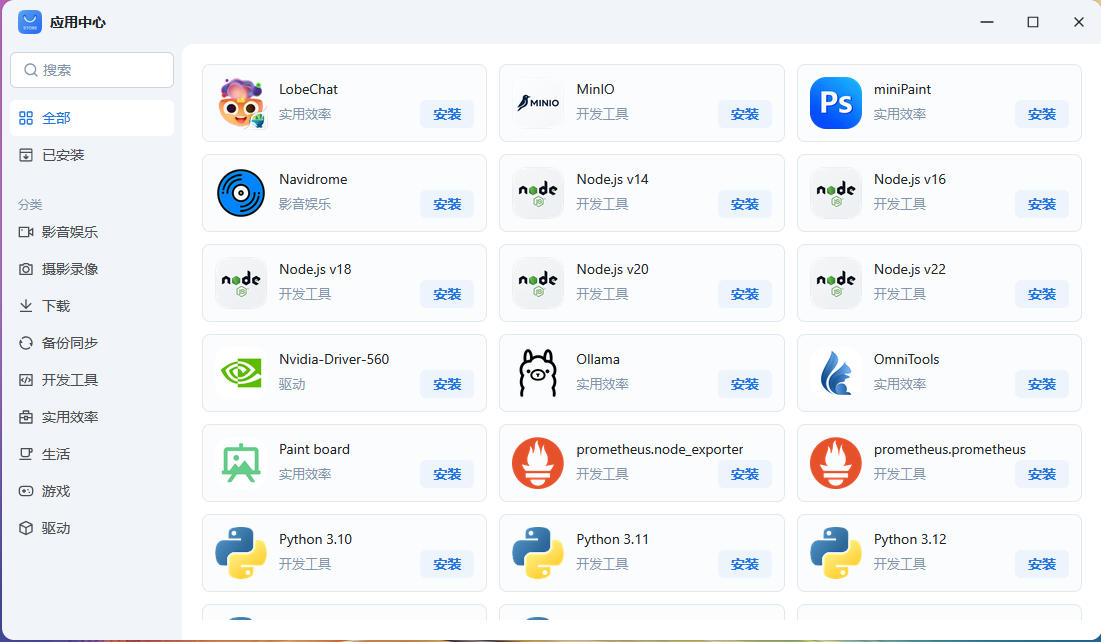Select the 开发工具 category
The image size is (1101, 642).
[92, 380]
